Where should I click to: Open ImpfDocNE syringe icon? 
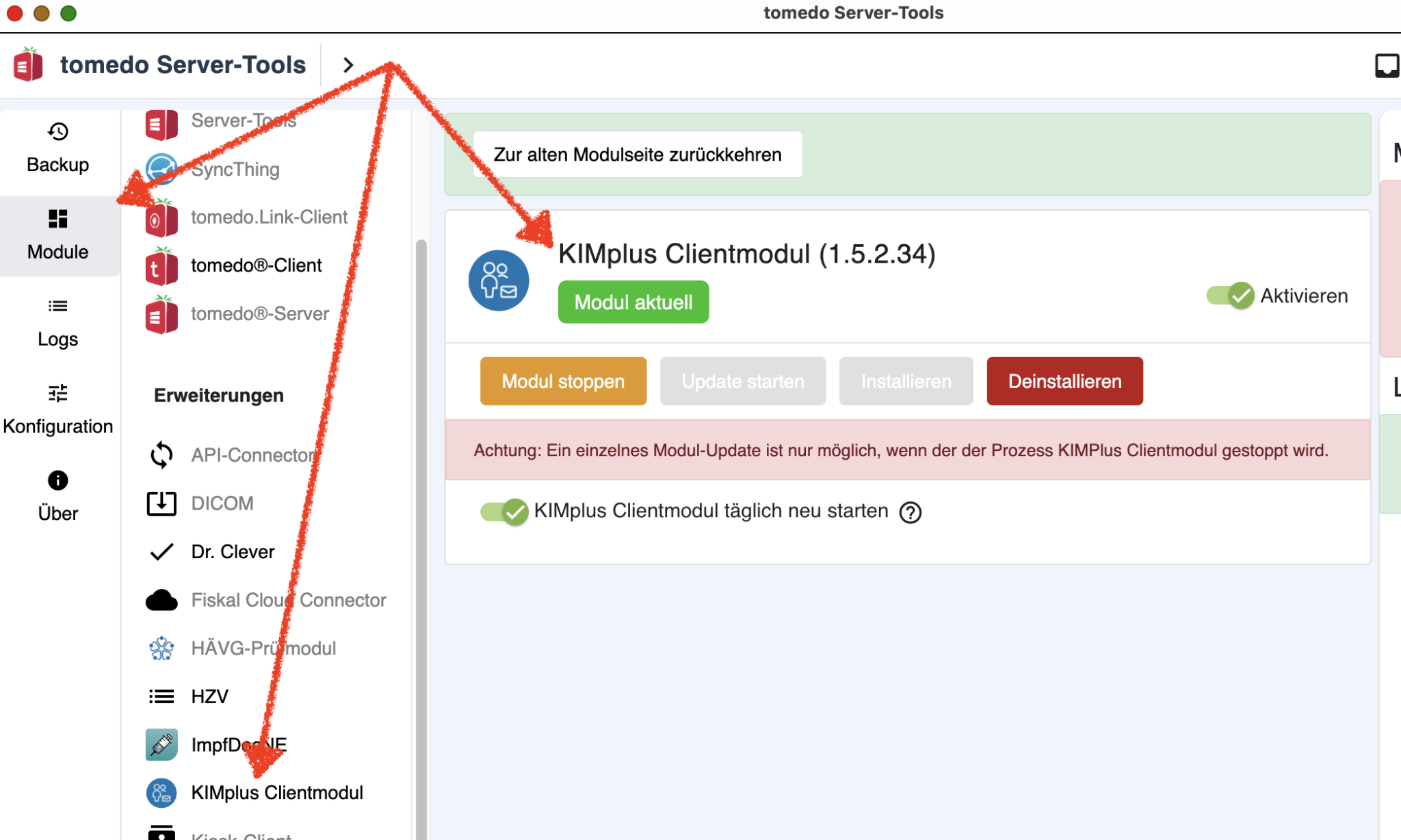coord(161,745)
